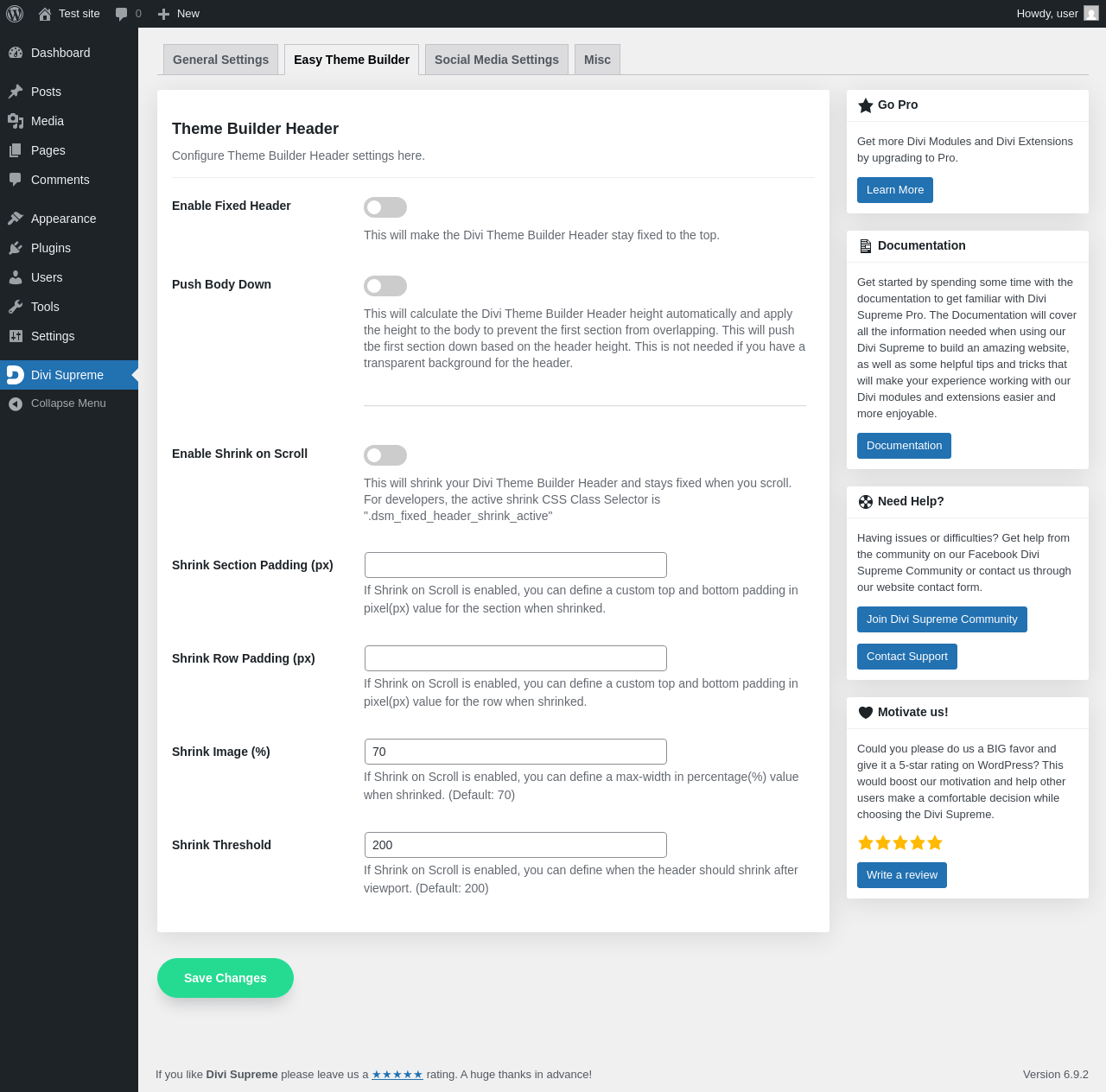Open Comments menu item in sidebar
The image size is (1106, 1092).
pos(69,180)
